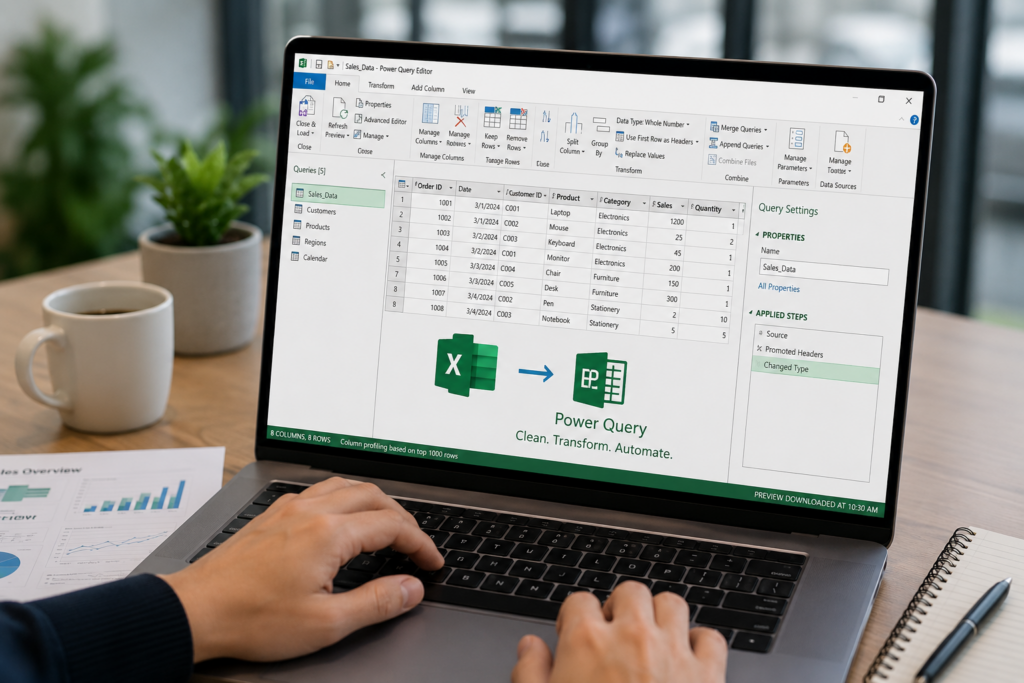
Task: Open the Append Queries dropdown
Action: 767,147
